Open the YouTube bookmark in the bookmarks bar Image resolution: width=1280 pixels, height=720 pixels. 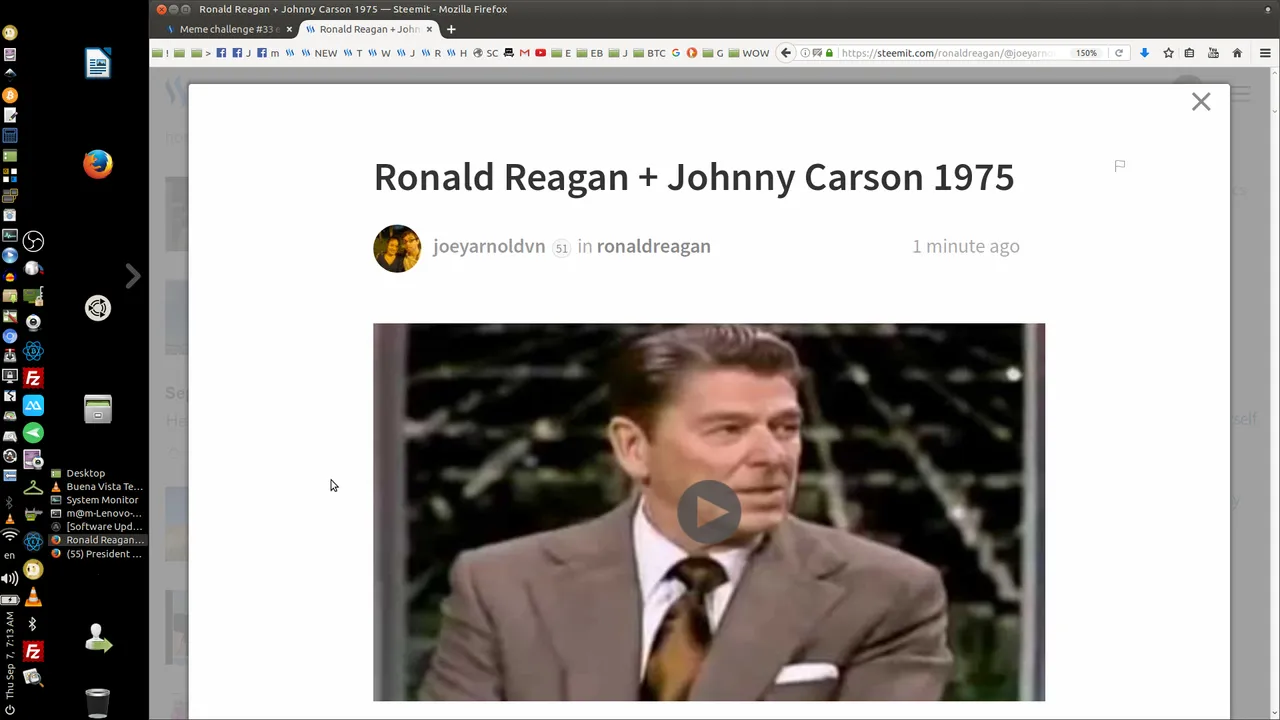coord(540,53)
